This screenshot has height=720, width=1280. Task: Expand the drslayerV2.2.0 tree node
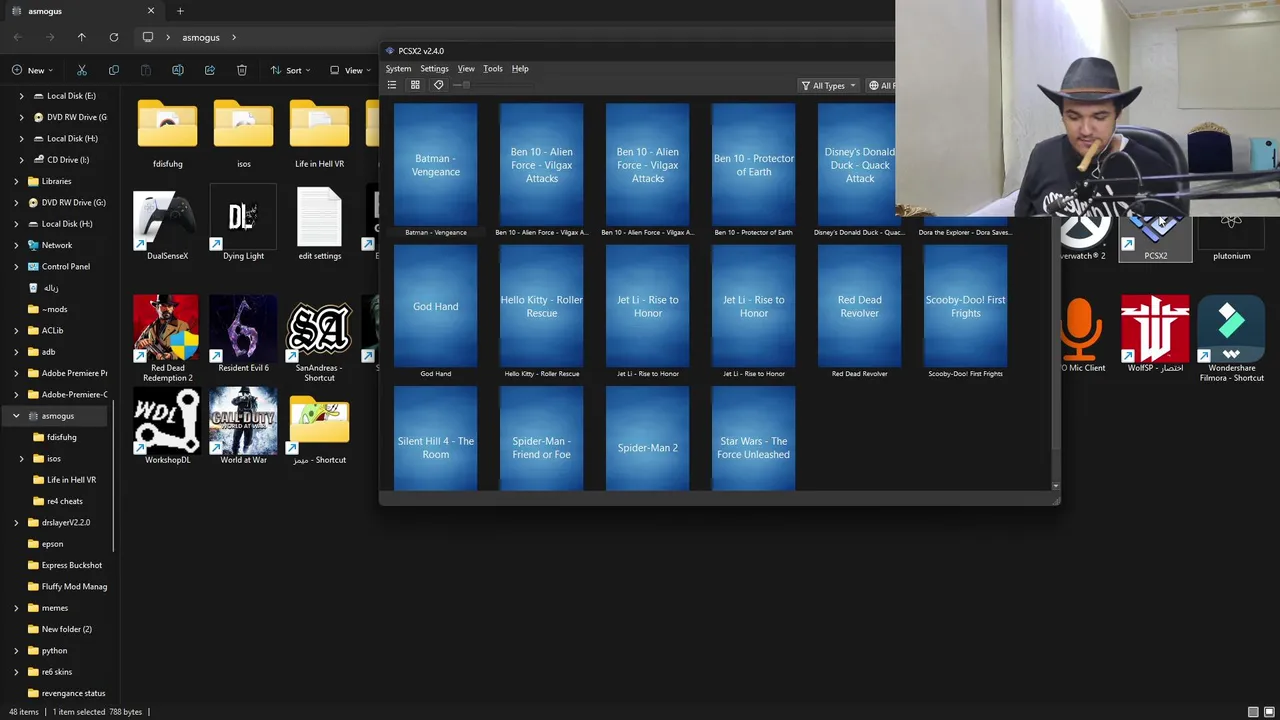click(16, 522)
